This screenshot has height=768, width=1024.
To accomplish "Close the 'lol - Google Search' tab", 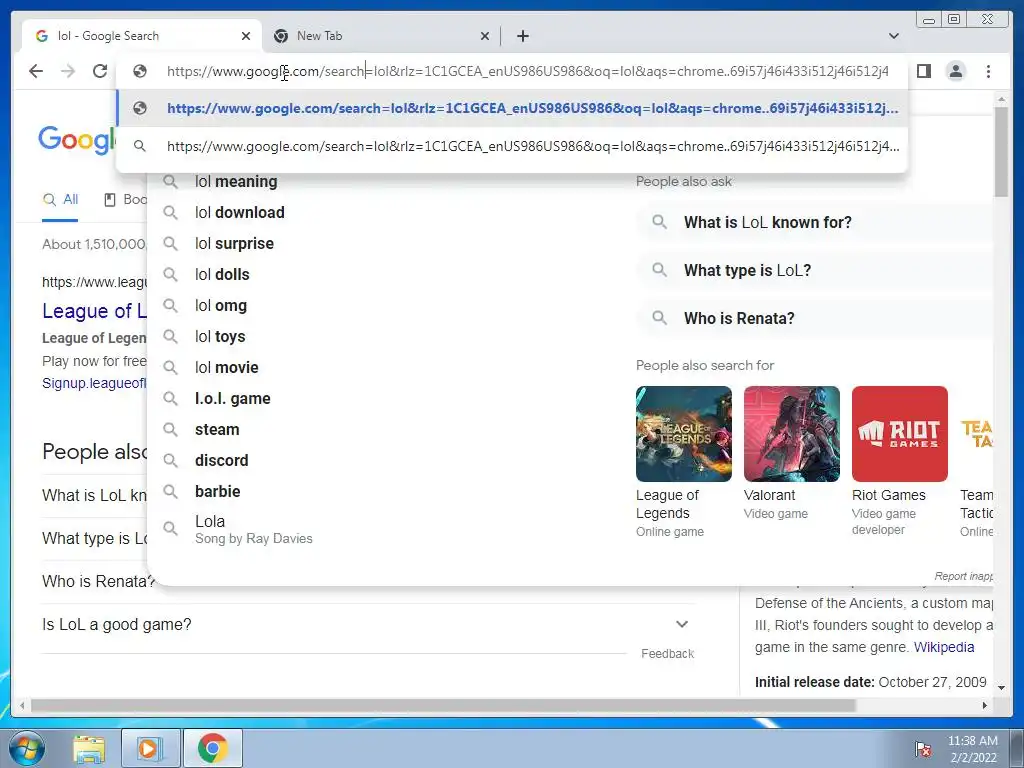I will (246, 36).
